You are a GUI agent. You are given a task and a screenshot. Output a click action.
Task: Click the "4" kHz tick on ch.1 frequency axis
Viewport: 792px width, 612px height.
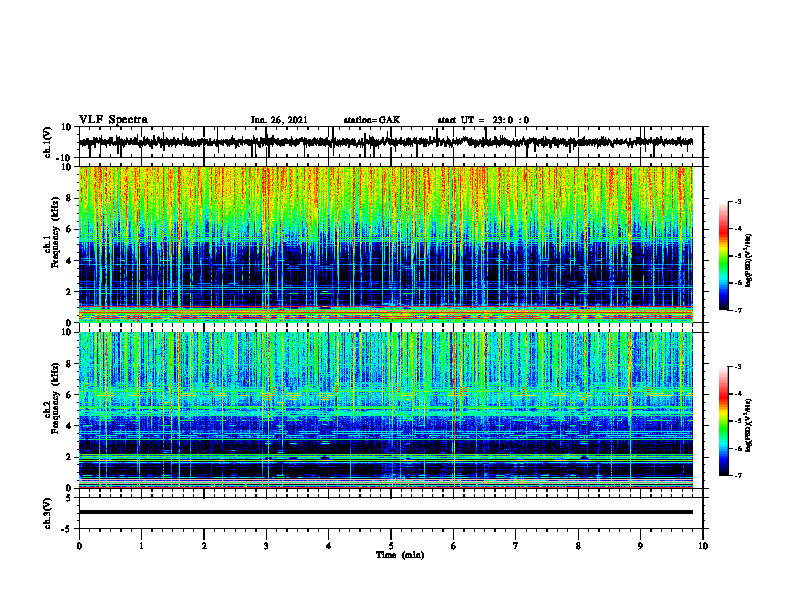click(x=70, y=261)
